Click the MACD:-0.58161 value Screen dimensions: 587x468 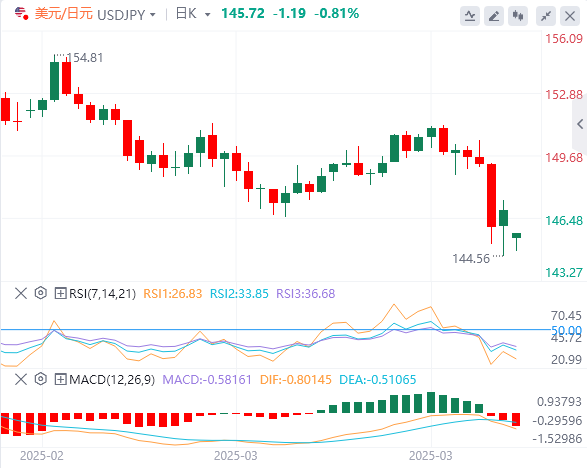coord(207,380)
